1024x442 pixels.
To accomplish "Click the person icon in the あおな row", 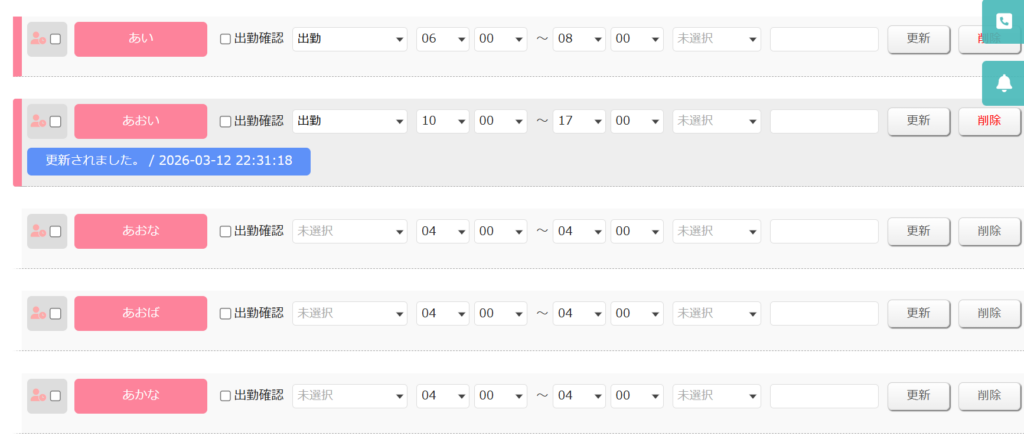I will [39, 231].
